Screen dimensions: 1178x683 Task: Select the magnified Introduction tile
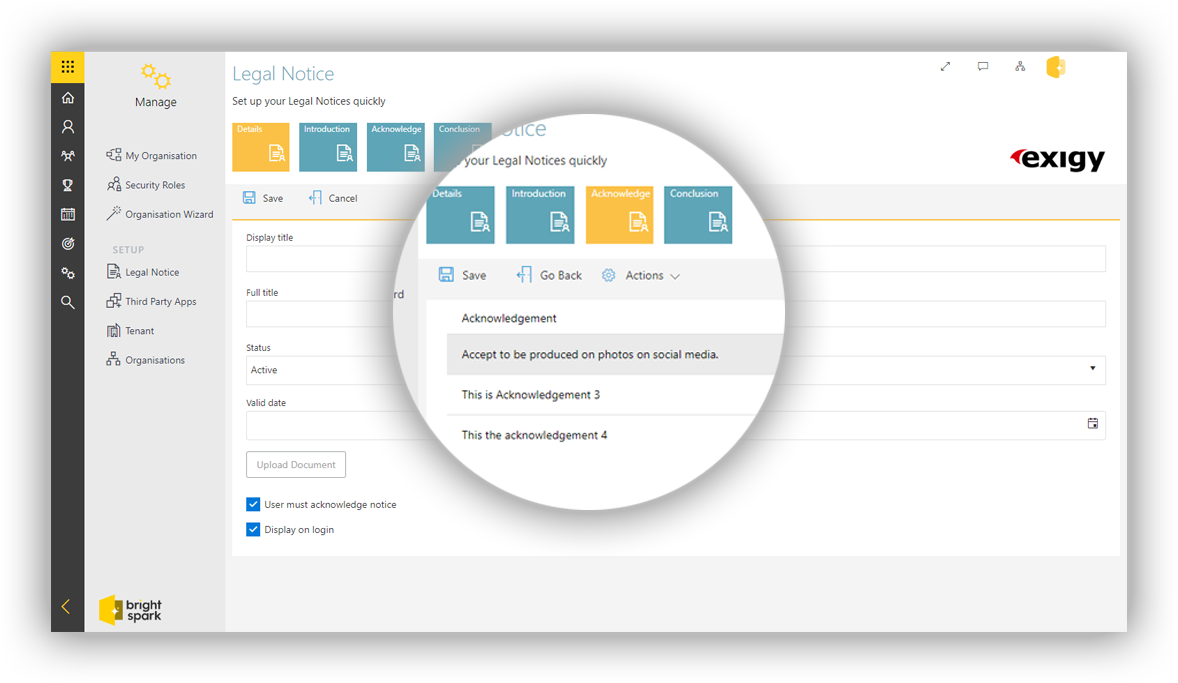540,215
